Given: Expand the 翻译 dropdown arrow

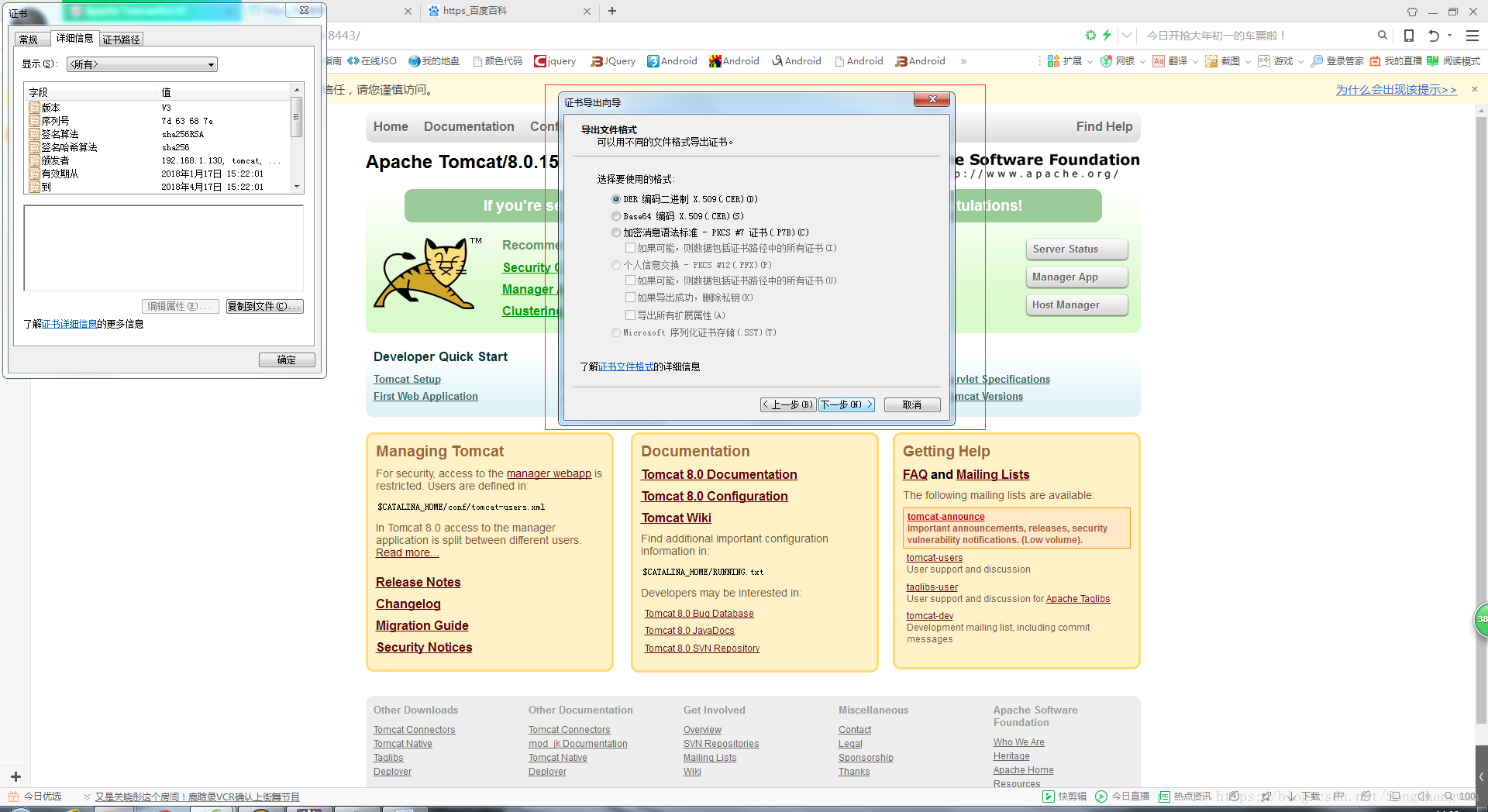Looking at the screenshot, I should click(x=1195, y=62).
